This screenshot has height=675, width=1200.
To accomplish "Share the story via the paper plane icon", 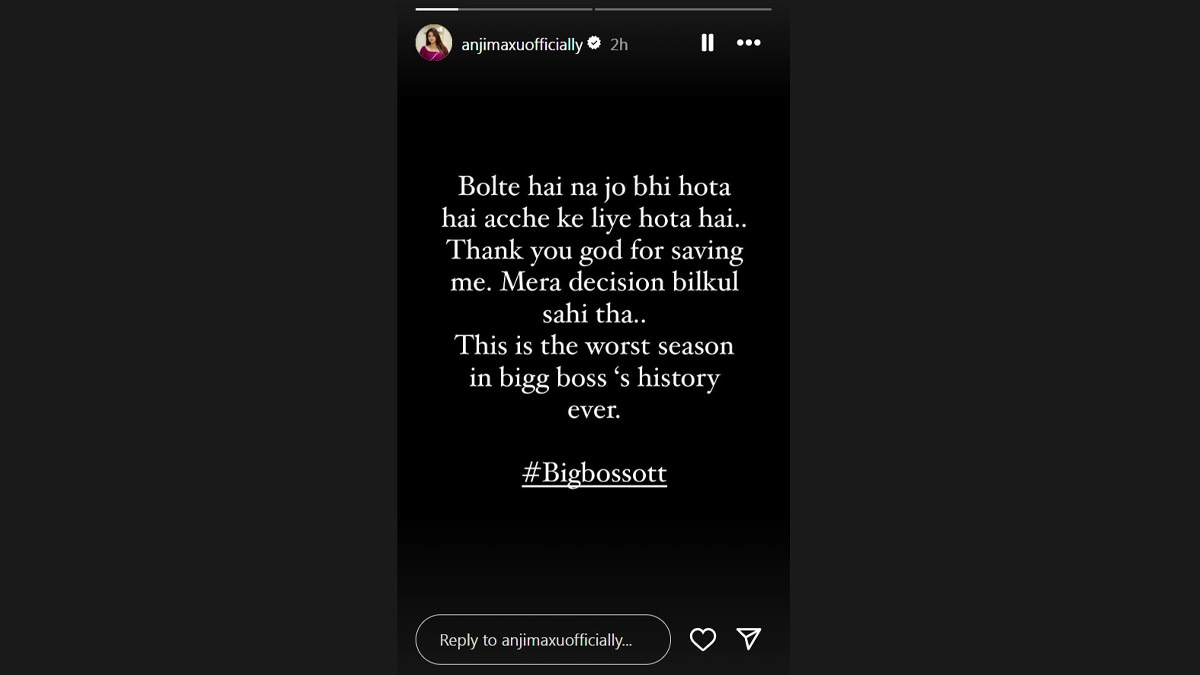I will tap(749, 639).
